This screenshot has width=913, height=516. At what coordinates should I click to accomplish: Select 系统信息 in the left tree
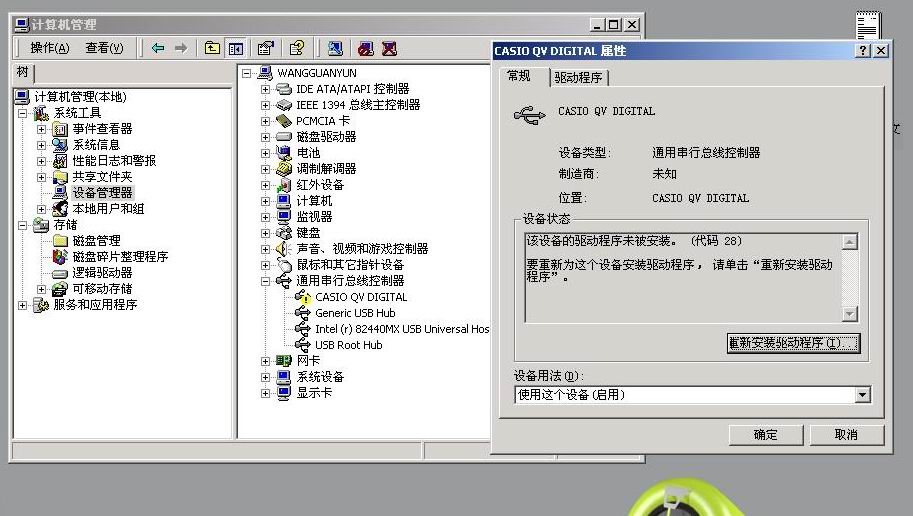pyautogui.click(x=96, y=144)
